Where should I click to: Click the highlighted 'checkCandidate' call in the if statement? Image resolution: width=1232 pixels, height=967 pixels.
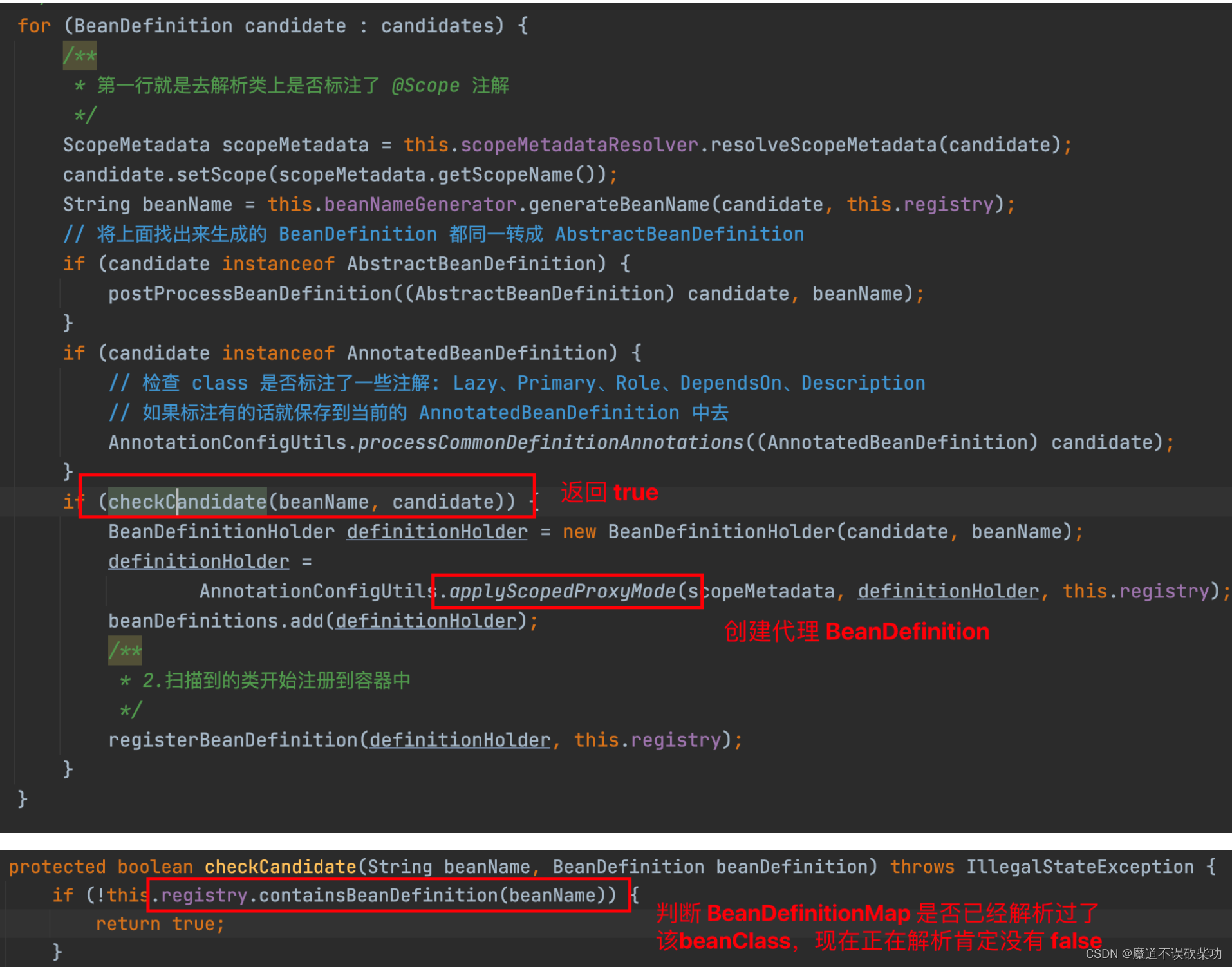(187, 502)
